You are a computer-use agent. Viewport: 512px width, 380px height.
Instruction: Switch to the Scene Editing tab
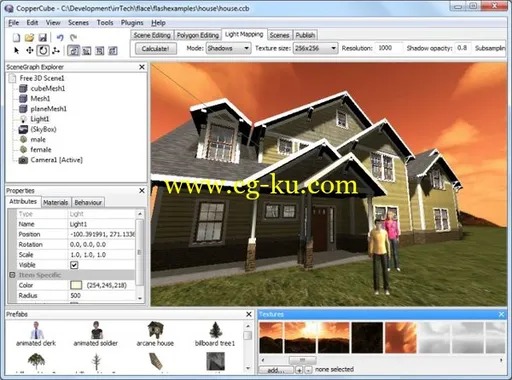tap(152, 35)
